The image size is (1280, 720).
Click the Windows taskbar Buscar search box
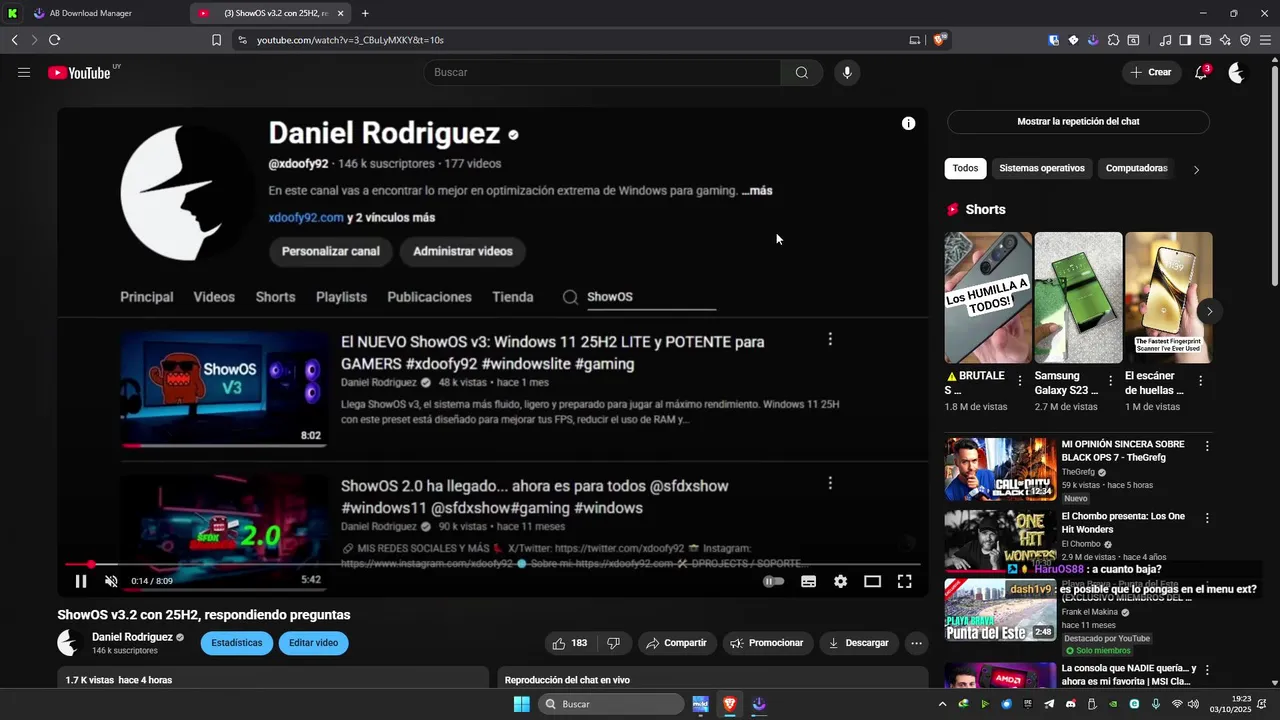(611, 704)
